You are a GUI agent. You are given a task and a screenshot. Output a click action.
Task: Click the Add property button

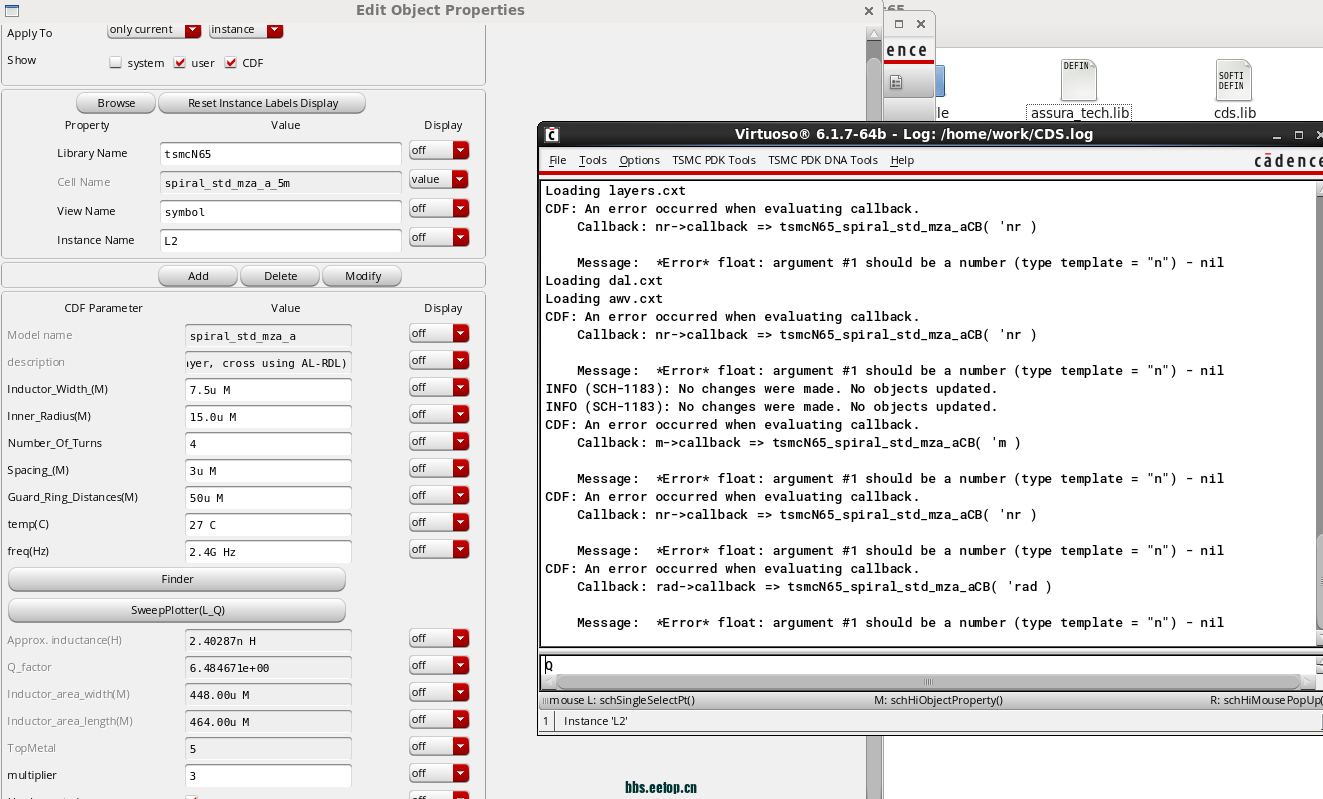198,276
